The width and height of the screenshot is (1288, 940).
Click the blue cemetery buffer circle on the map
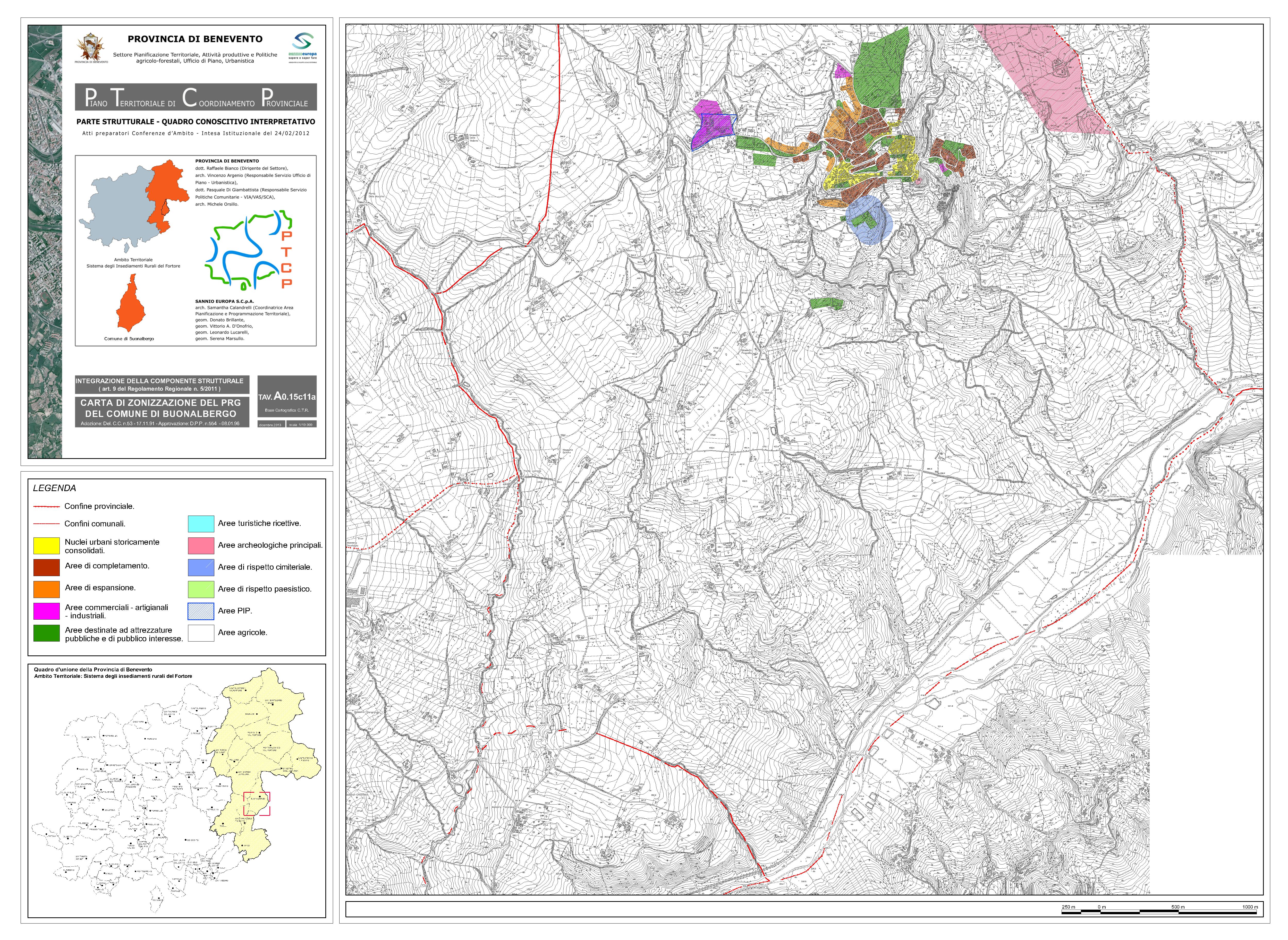tap(869, 220)
